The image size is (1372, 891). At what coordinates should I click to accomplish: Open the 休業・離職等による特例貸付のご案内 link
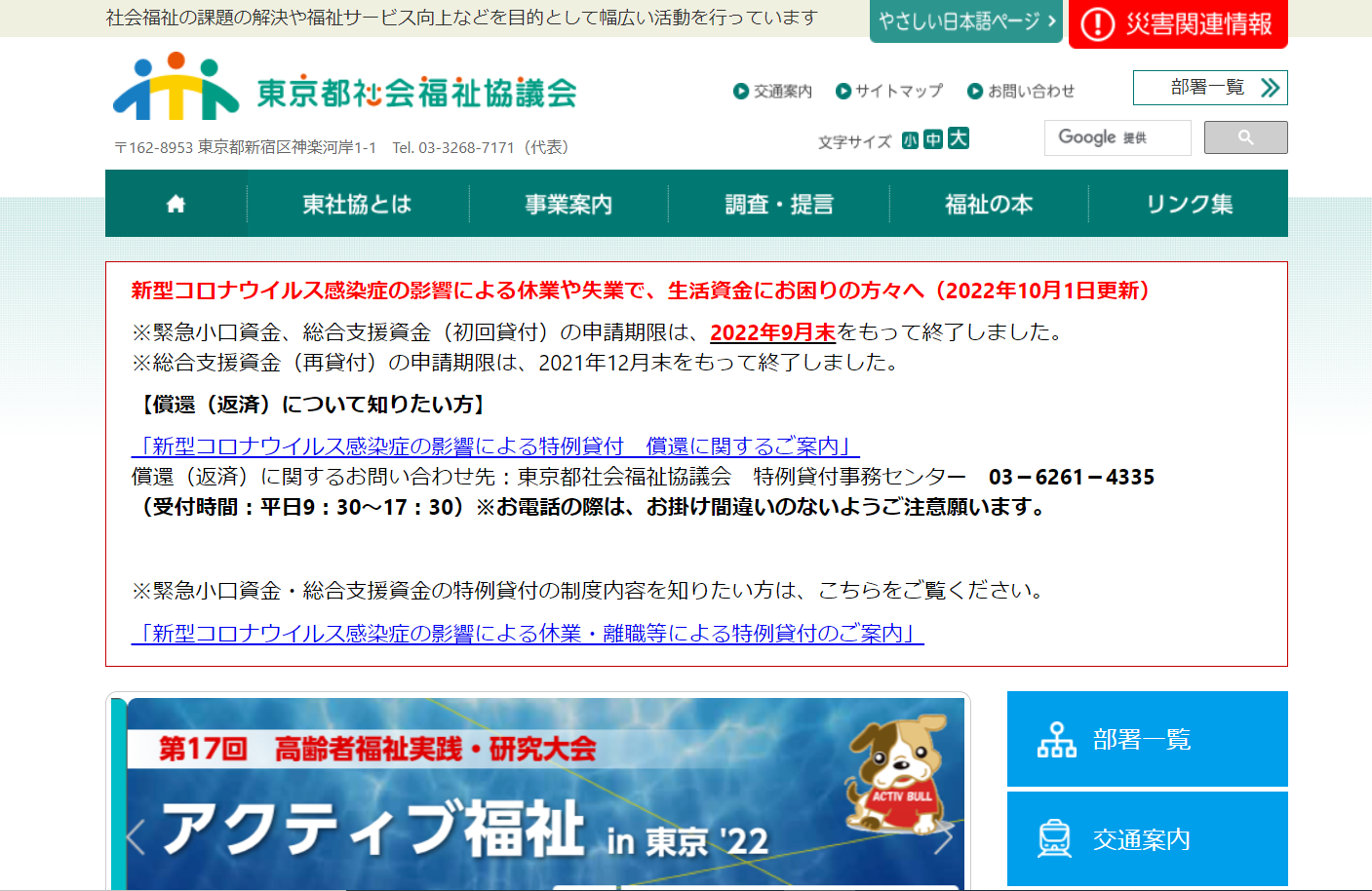tap(528, 634)
